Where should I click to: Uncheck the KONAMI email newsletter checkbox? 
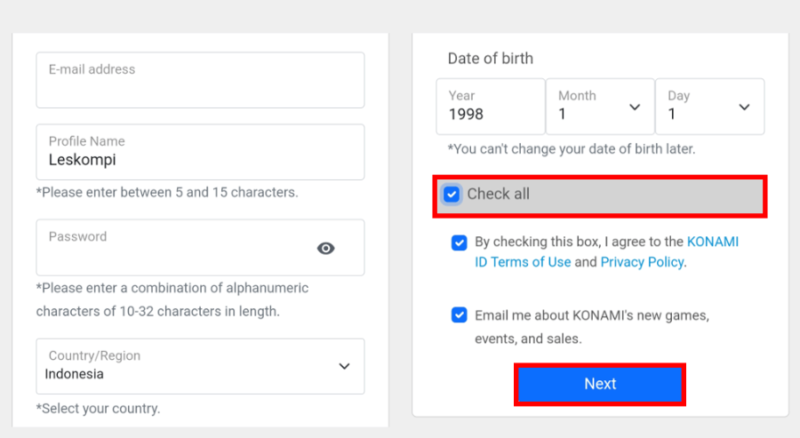click(x=459, y=314)
